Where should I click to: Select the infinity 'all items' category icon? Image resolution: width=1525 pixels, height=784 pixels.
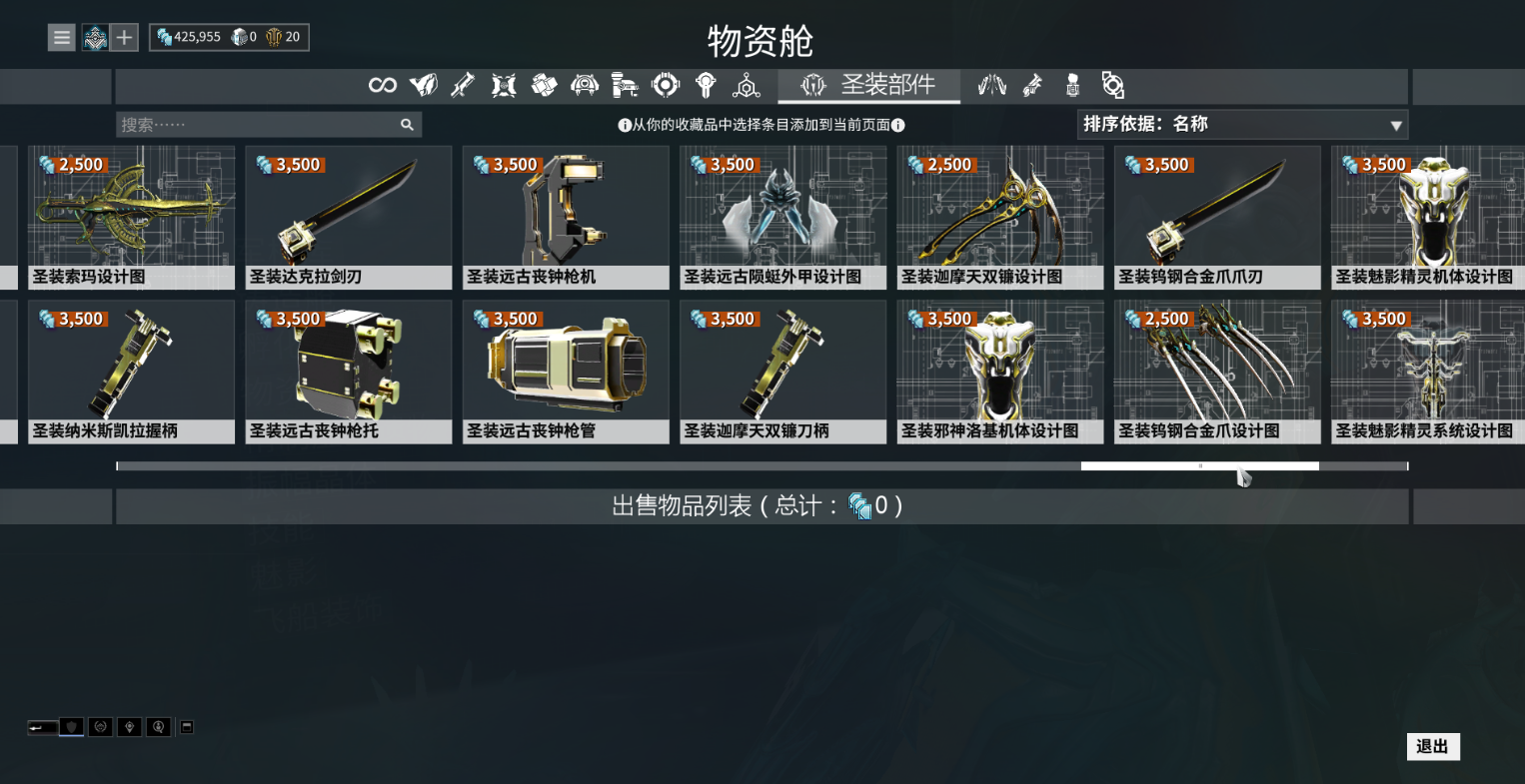click(x=382, y=86)
